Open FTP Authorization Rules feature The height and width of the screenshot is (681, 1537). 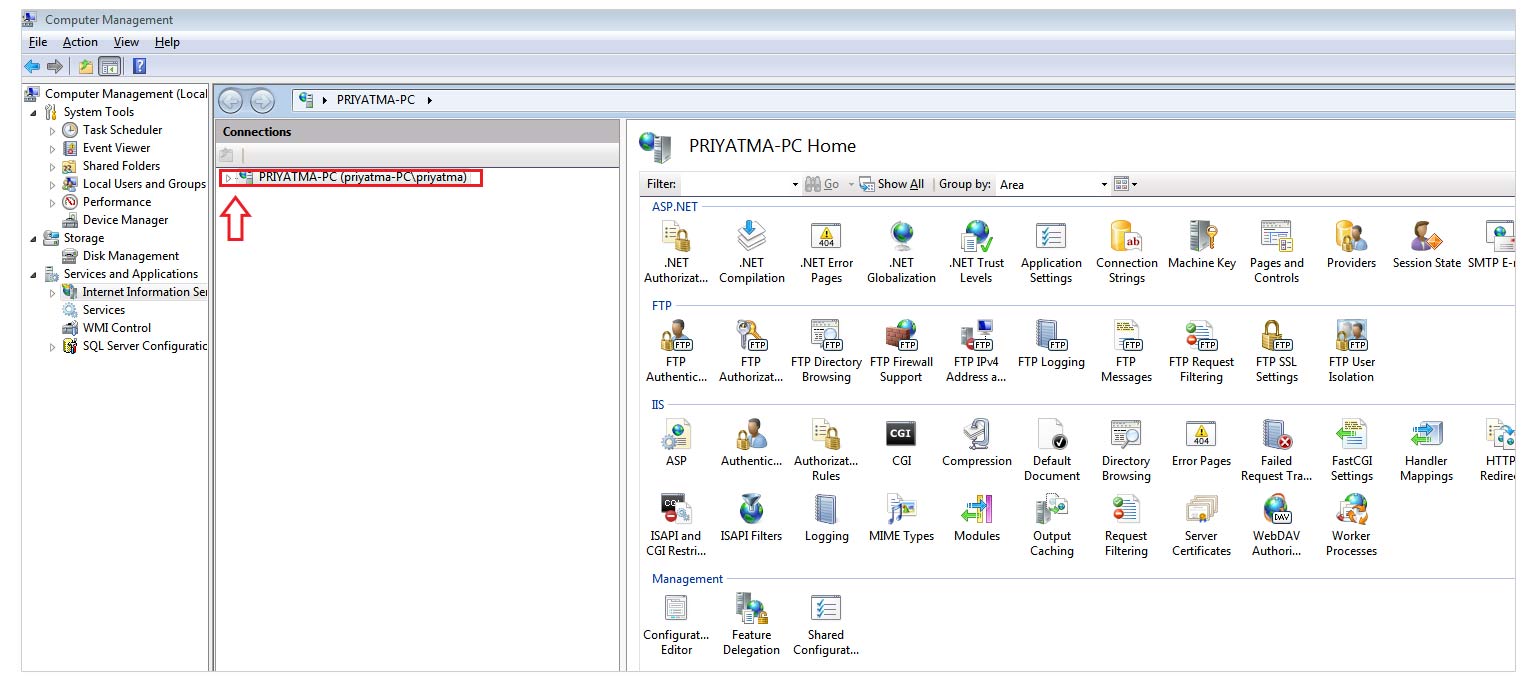click(x=751, y=351)
